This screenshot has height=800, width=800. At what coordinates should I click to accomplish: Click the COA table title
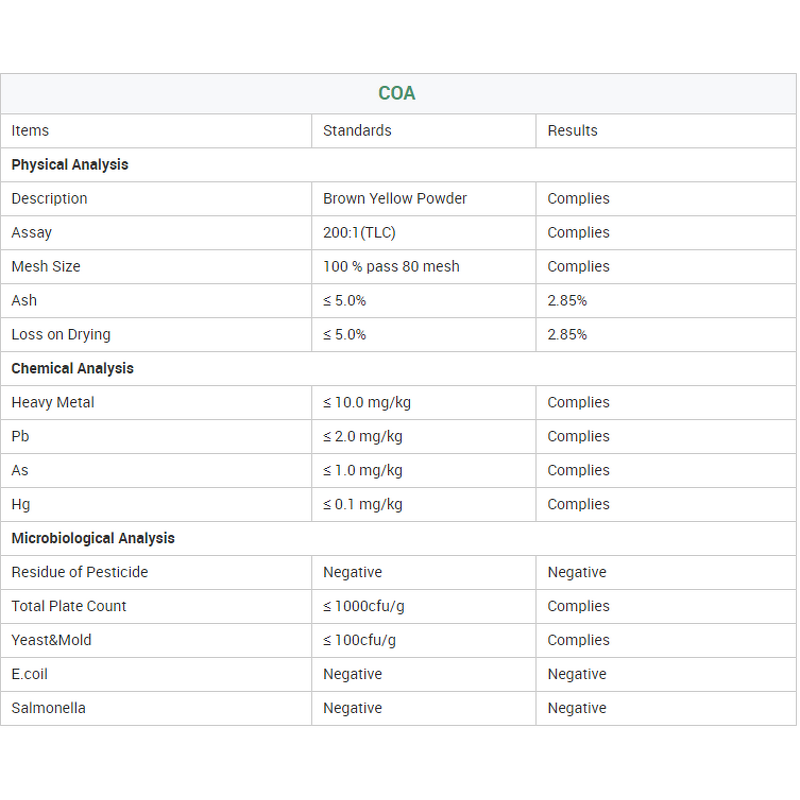(x=397, y=94)
